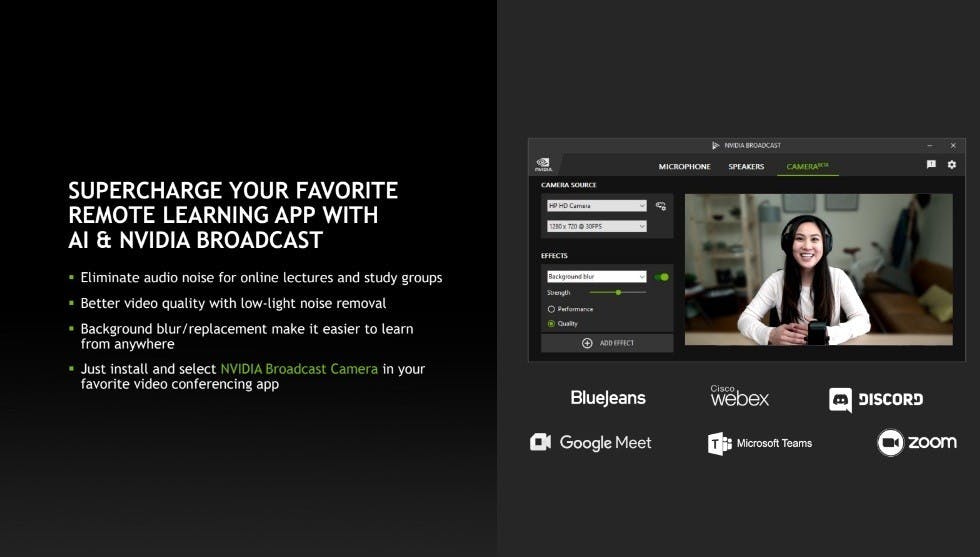The height and width of the screenshot is (557, 980).
Task: Open the 1280 x 720 @ 30FPS resolution dropdown
Action: pos(597,226)
